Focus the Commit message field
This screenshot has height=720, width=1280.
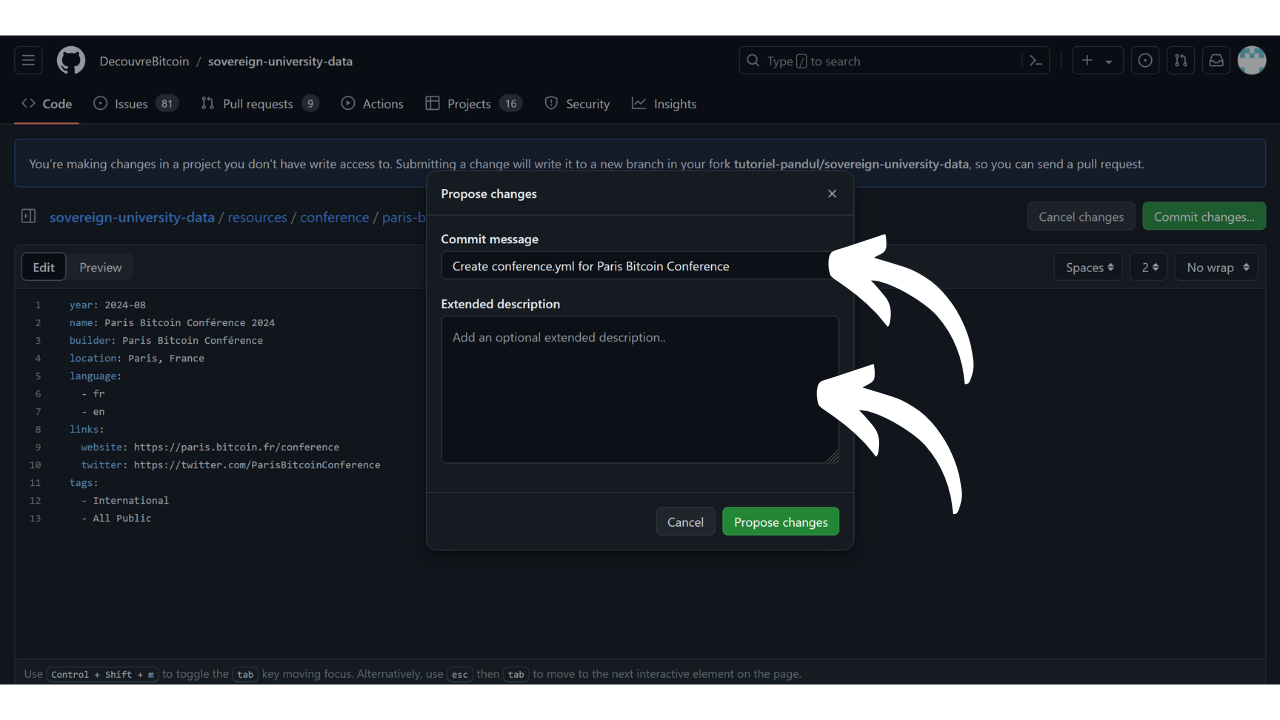tap(640, 266)
